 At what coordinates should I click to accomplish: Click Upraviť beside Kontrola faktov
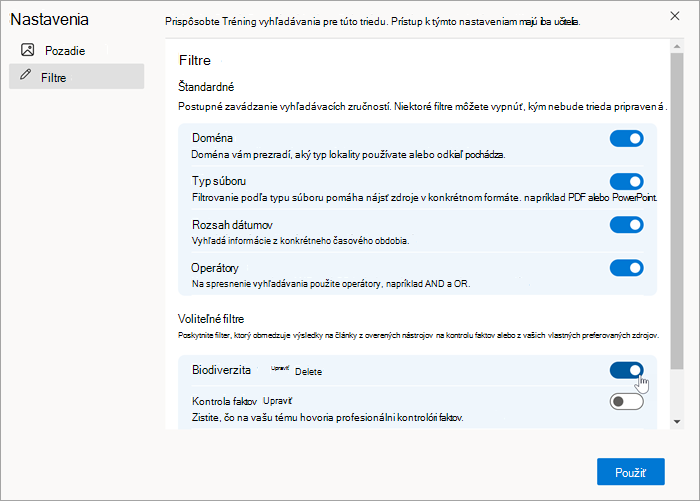tap(277, 401)
